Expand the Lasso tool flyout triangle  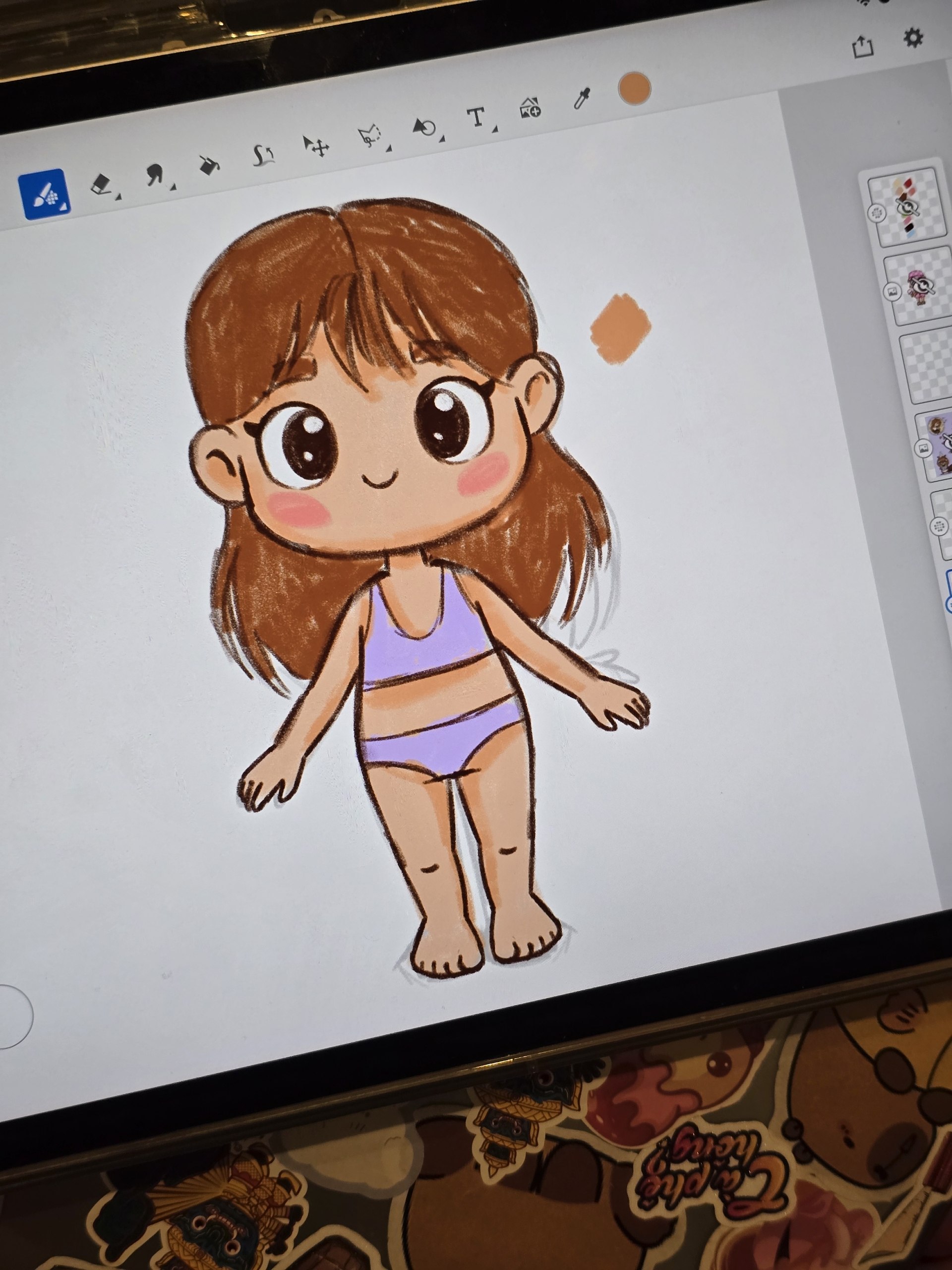click(x=389, y=149)
